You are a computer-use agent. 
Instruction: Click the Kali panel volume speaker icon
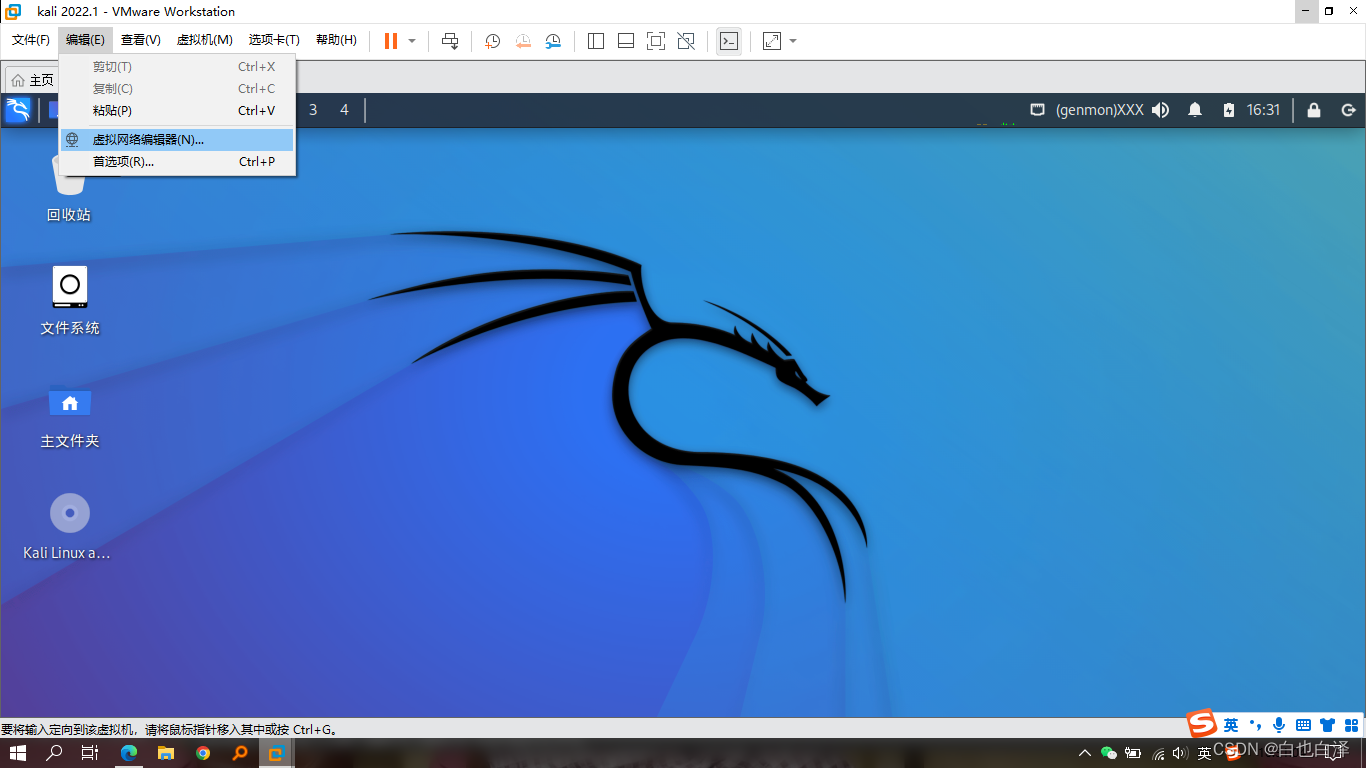tap(1161, 110)
